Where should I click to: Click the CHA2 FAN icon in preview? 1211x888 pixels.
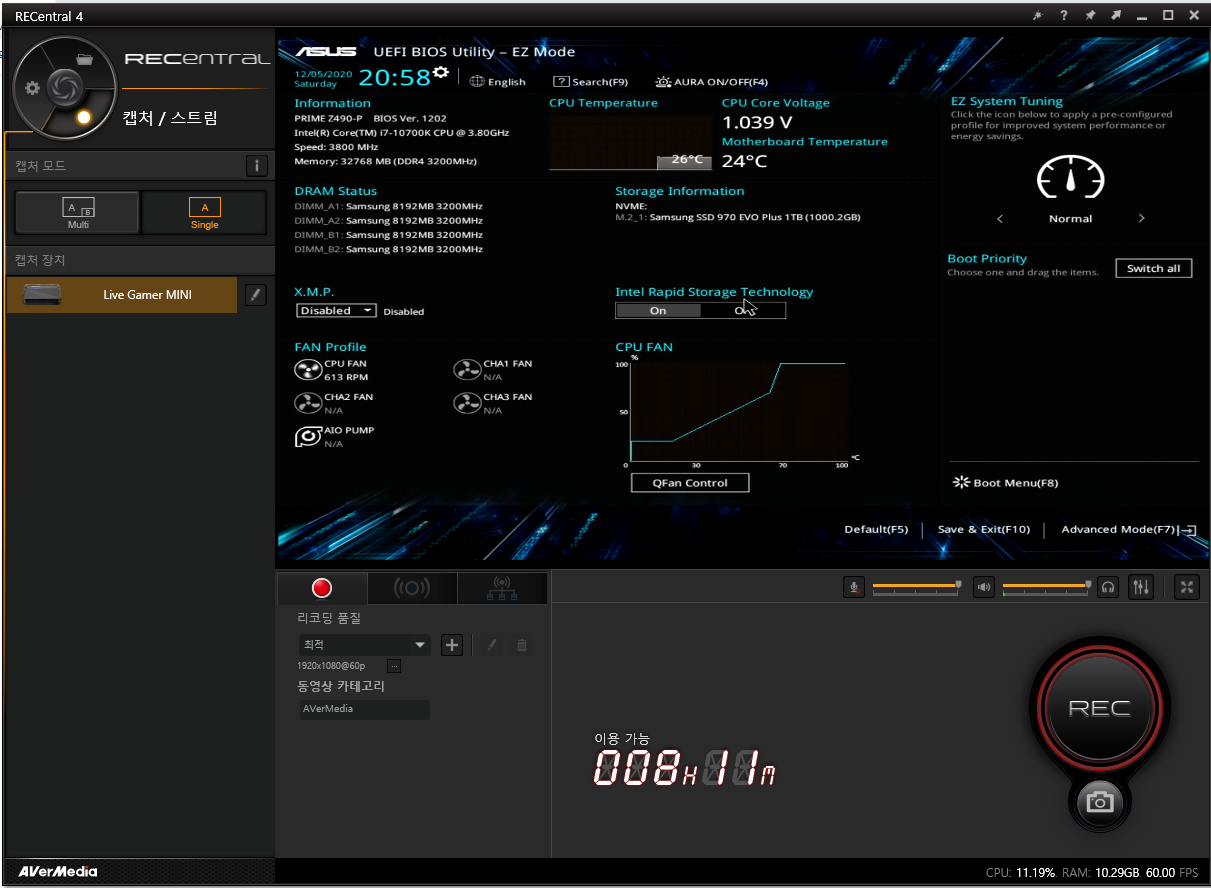307,404
